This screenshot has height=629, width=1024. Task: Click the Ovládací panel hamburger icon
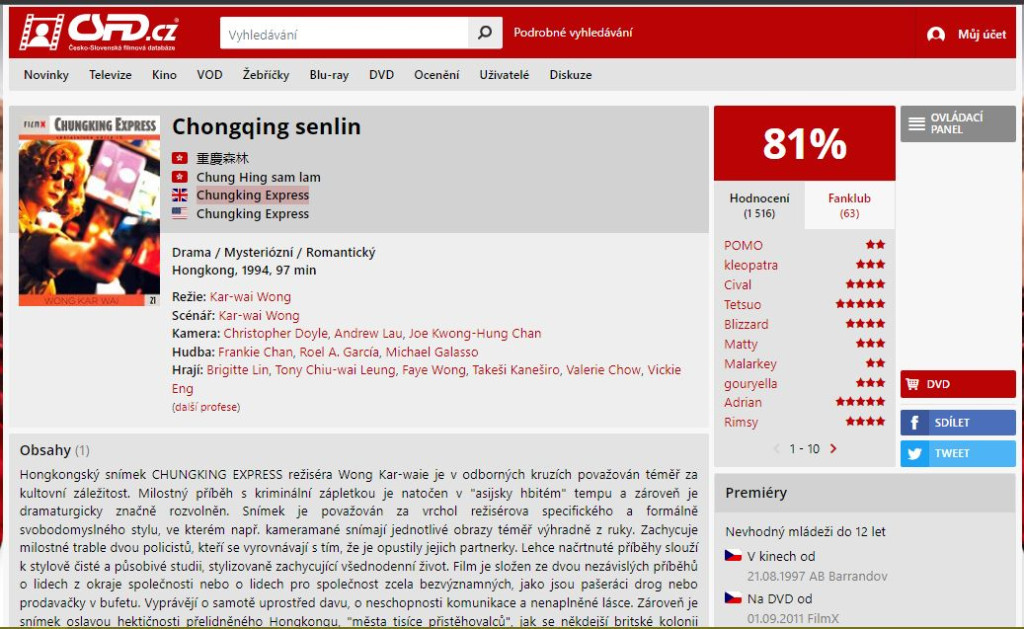[x=916, y=123]
